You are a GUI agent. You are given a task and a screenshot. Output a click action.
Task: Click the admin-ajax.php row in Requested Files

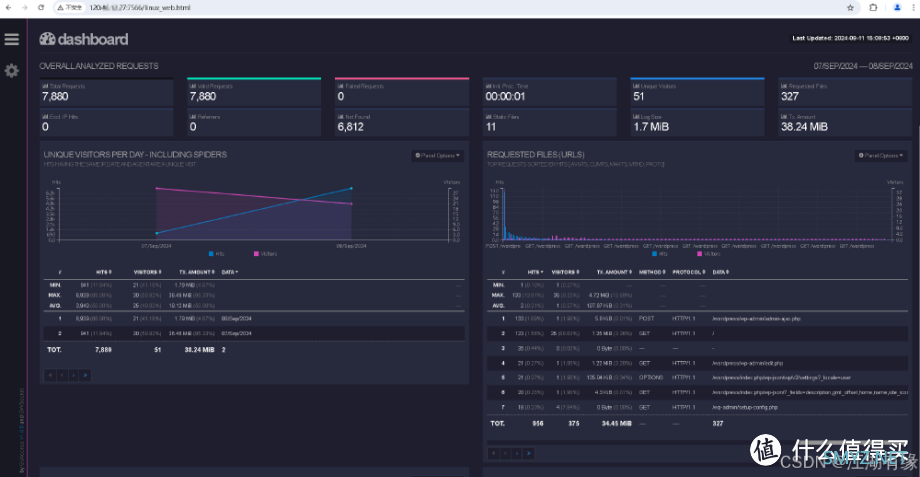(x=698, y=319)
